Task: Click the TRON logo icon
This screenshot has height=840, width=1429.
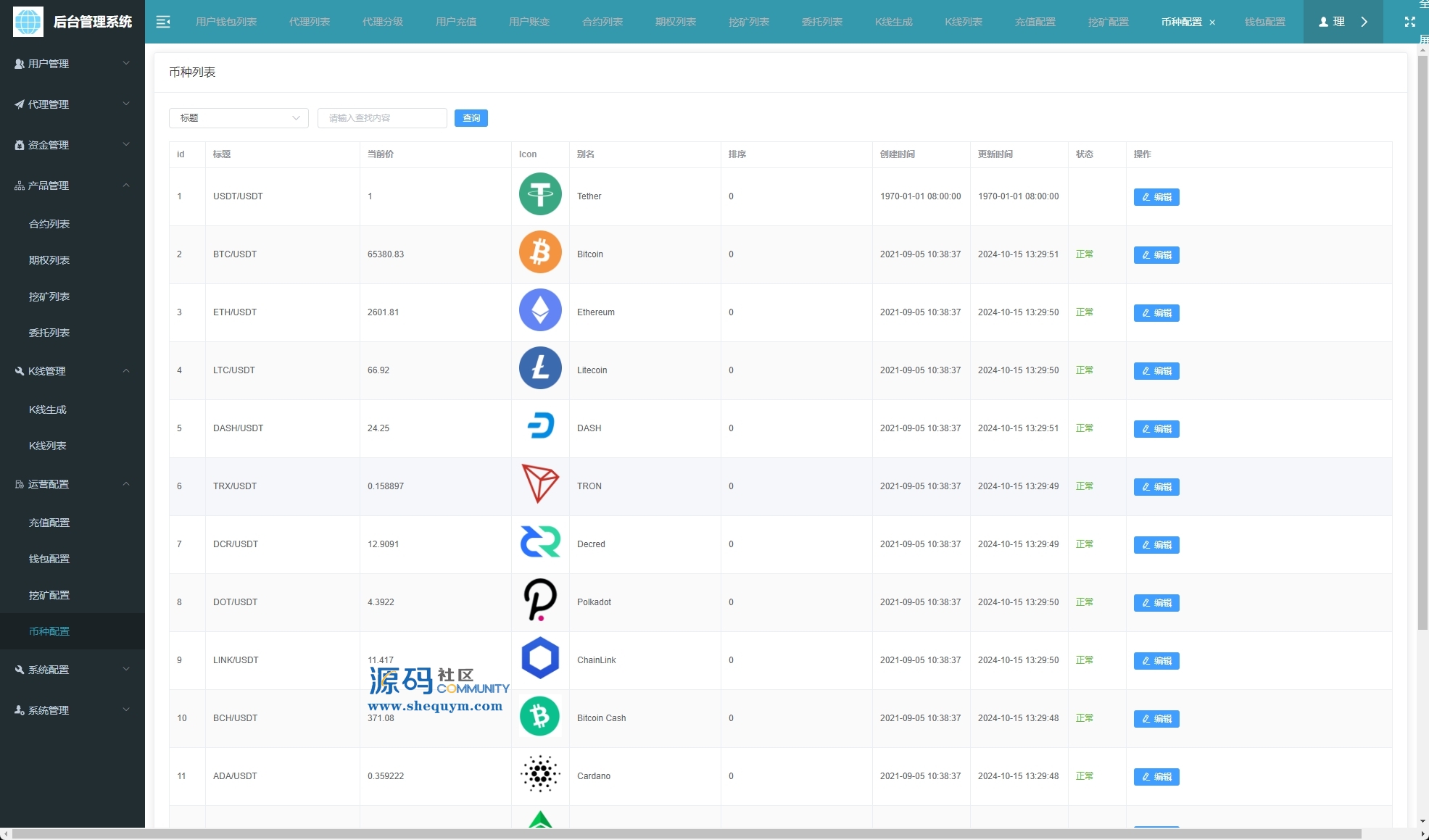Action: [x=540, y=484]
